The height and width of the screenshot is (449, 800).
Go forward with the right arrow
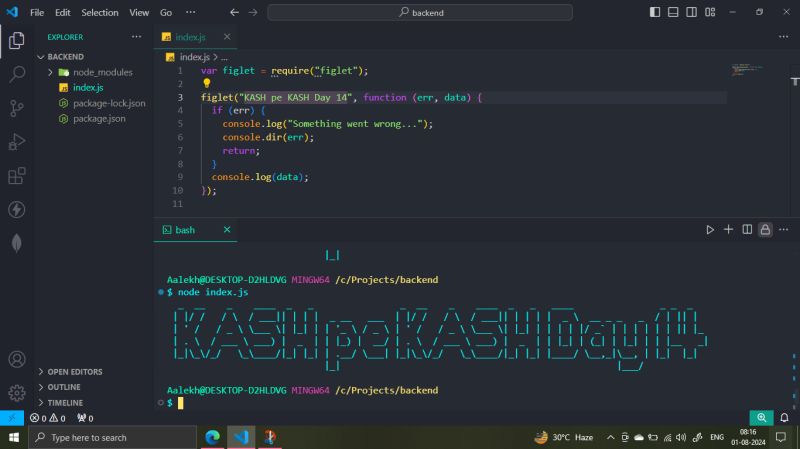(253, 12)
